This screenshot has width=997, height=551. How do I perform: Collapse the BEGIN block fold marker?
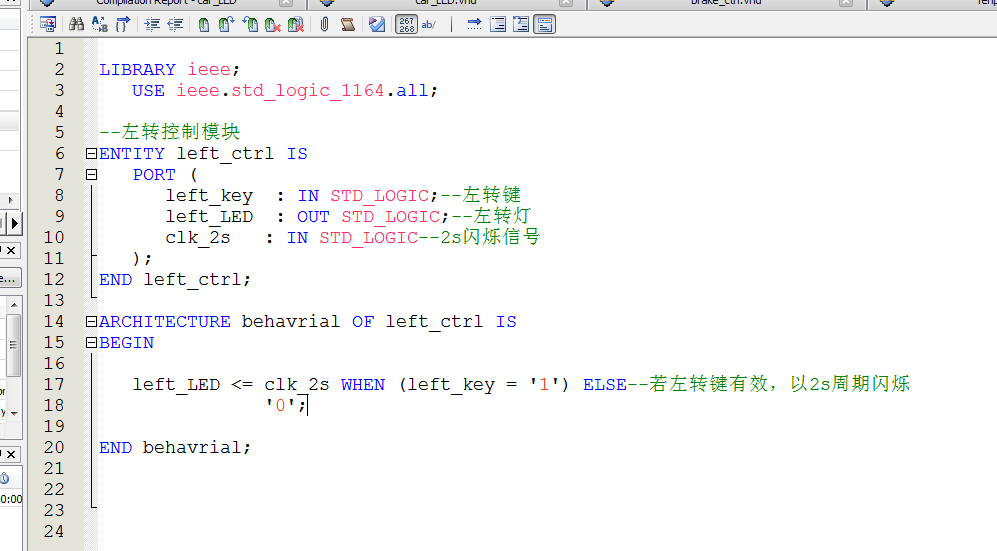pyautogui.click(x=92, y=343)
